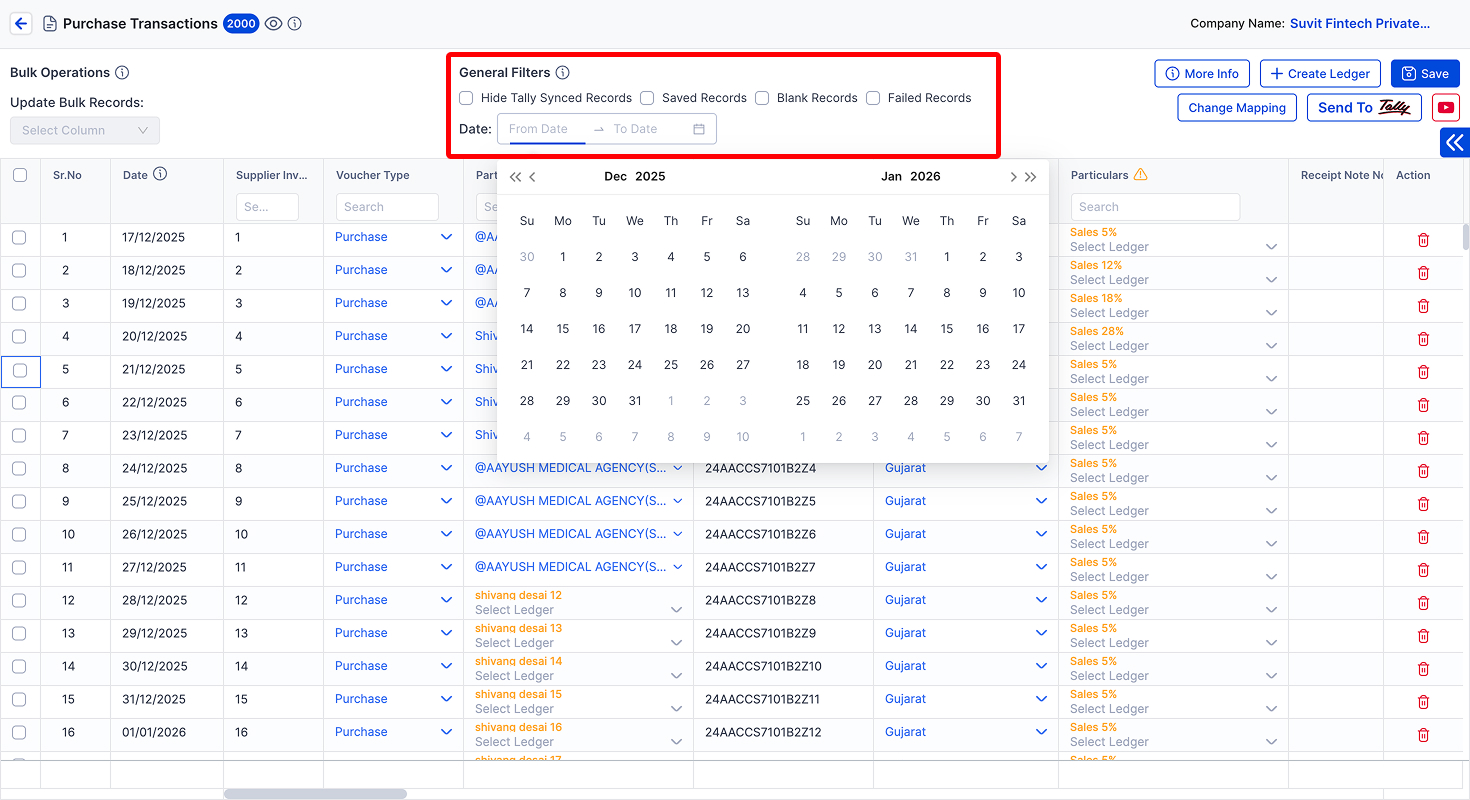Open the YouTube video icon button

coord(1445,108)
